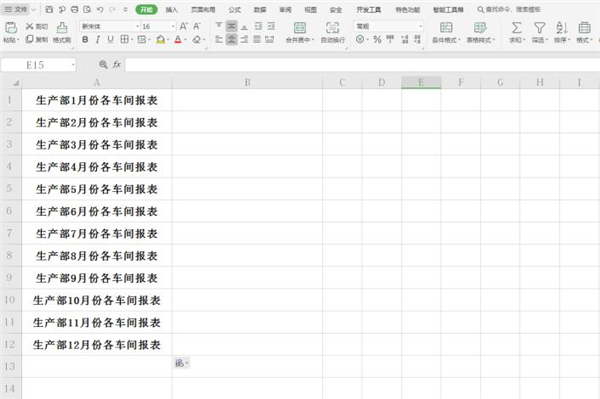Open the Formulas ribbon tab

pos(234,10)
